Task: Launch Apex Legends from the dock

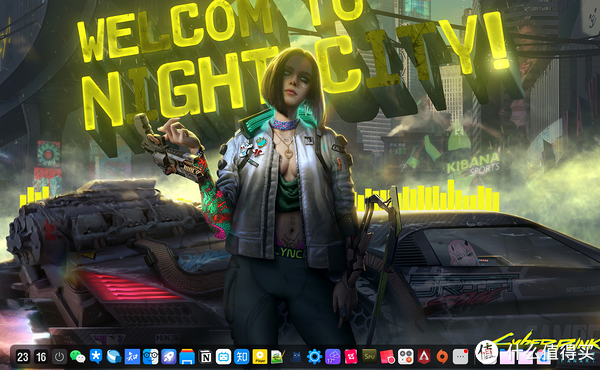Action: click(x=424, y=357)
